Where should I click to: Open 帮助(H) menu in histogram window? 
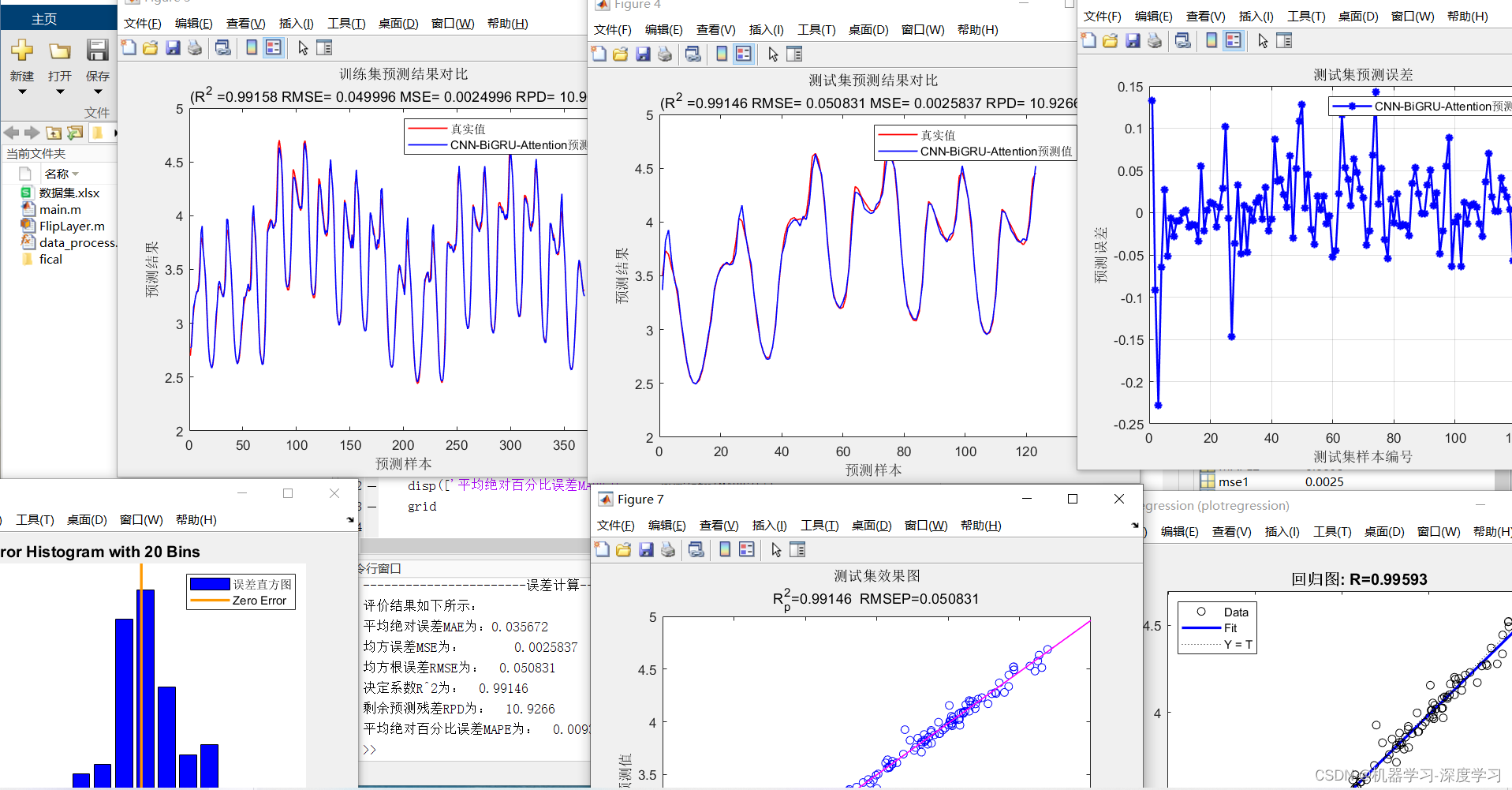pyautogui.click(x=196, y=520)
